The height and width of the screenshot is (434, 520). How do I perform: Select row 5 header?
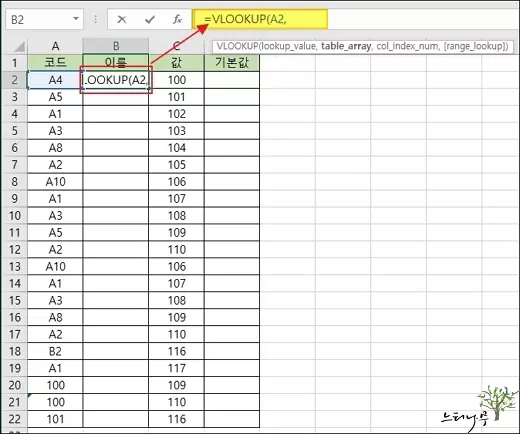tap(14, 131)
